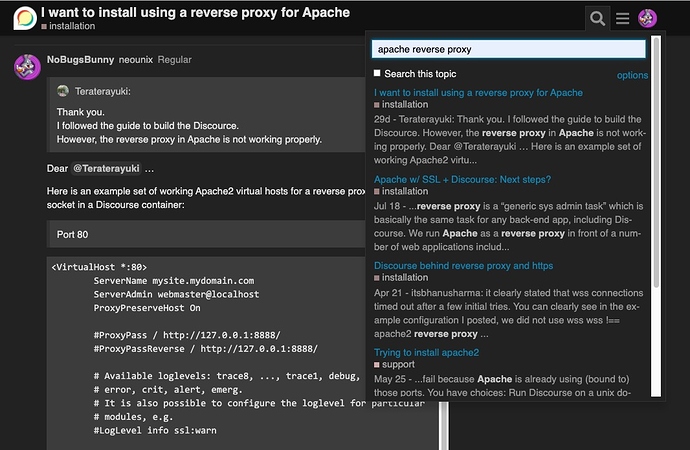Open result 'I want to install using a reverse proxy for Apache'
The height and width of the screenshot is (450, 690).
(478, 93)
